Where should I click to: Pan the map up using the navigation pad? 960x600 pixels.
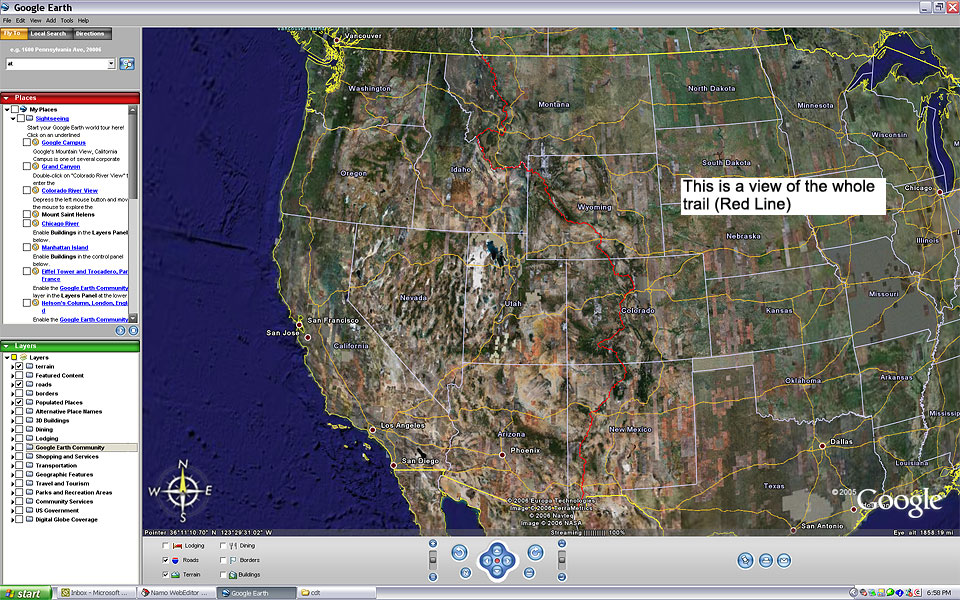[497, 550]
